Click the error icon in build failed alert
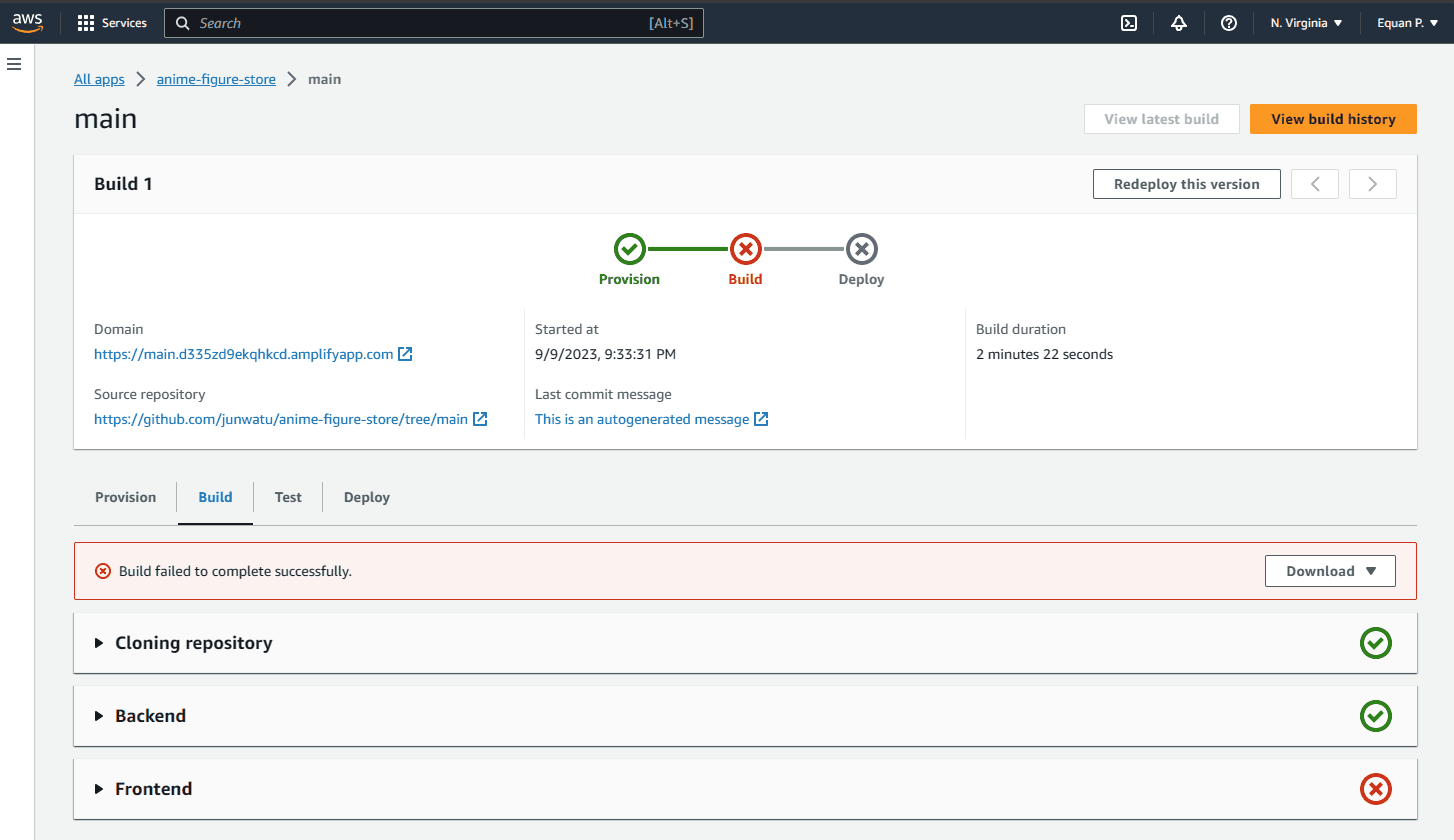 click(x=103, y=571)
